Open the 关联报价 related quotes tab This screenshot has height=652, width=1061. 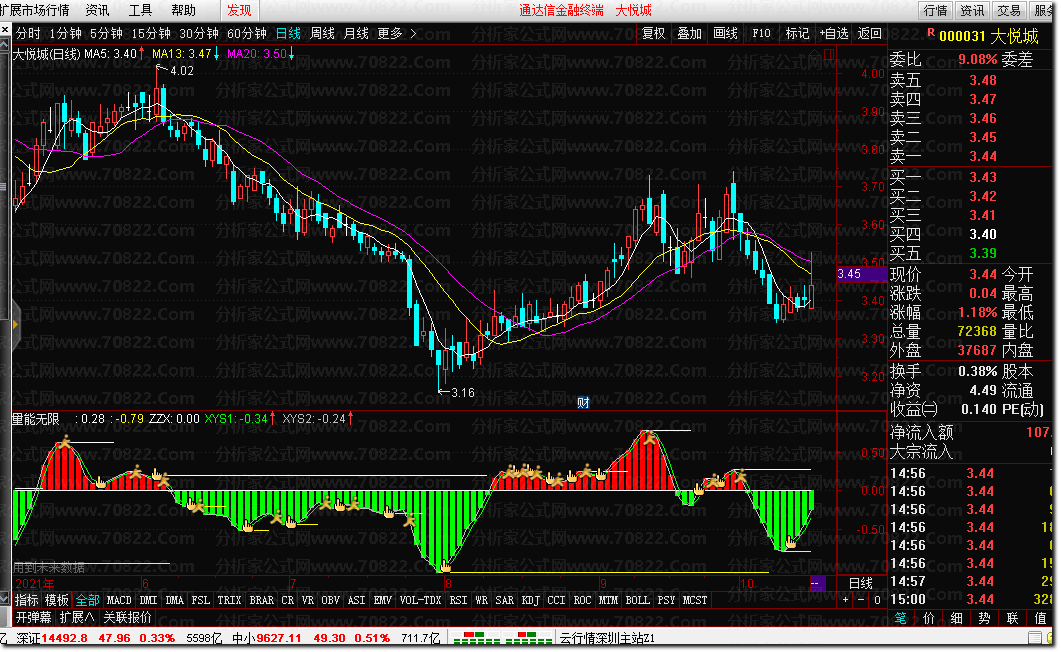point(127,618)
